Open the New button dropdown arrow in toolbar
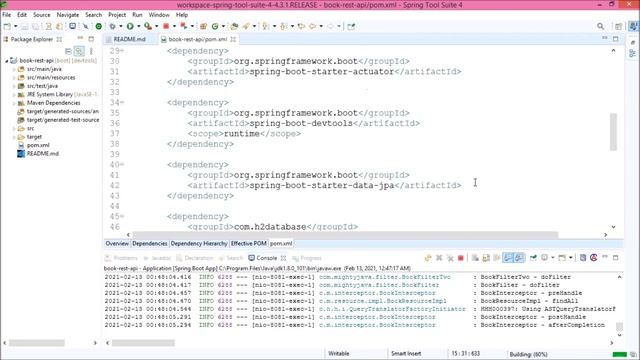This screenshot has width=640, height=360. (16, 27)
